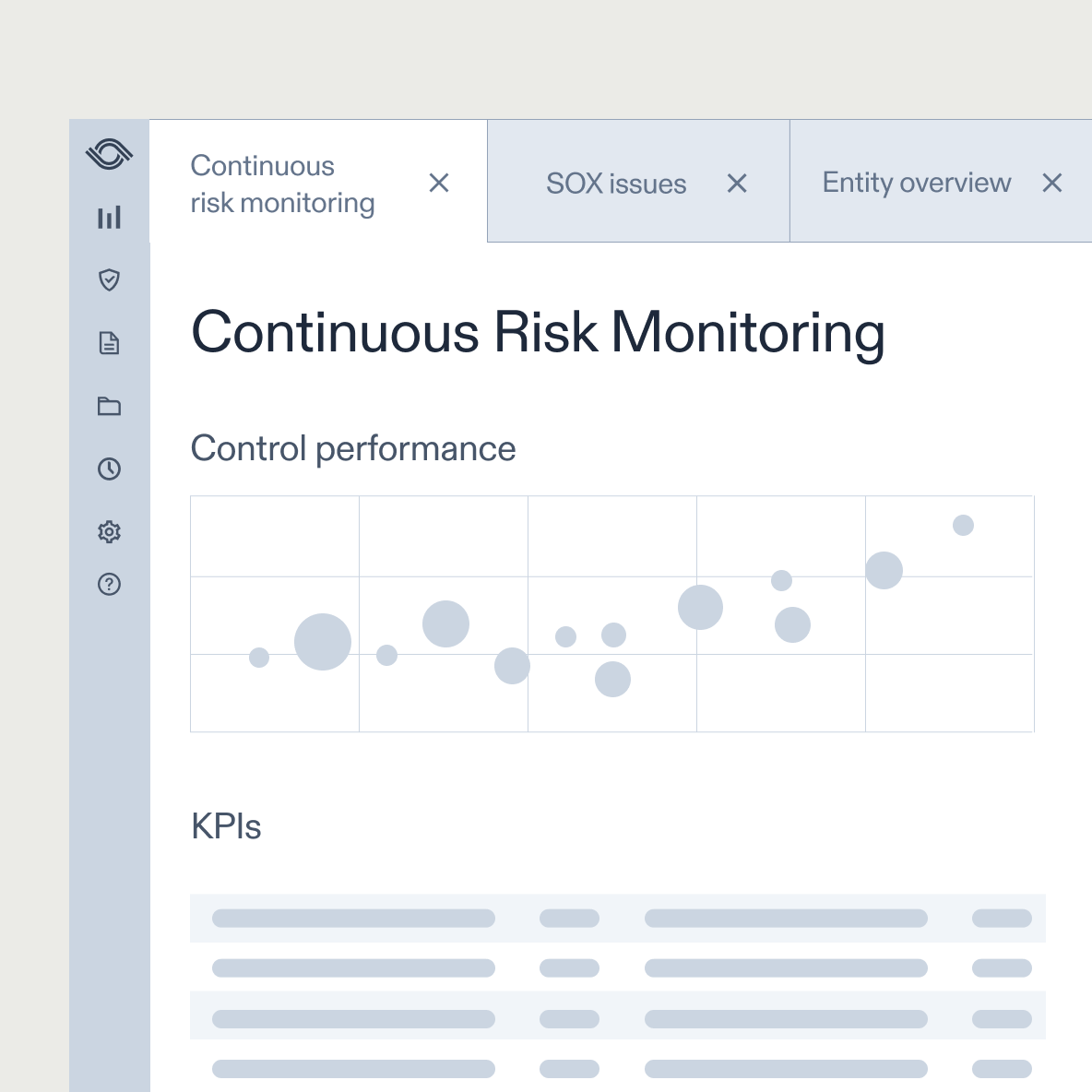Select the shield compliance icon

pyautogui.click(x=110, y=280)
